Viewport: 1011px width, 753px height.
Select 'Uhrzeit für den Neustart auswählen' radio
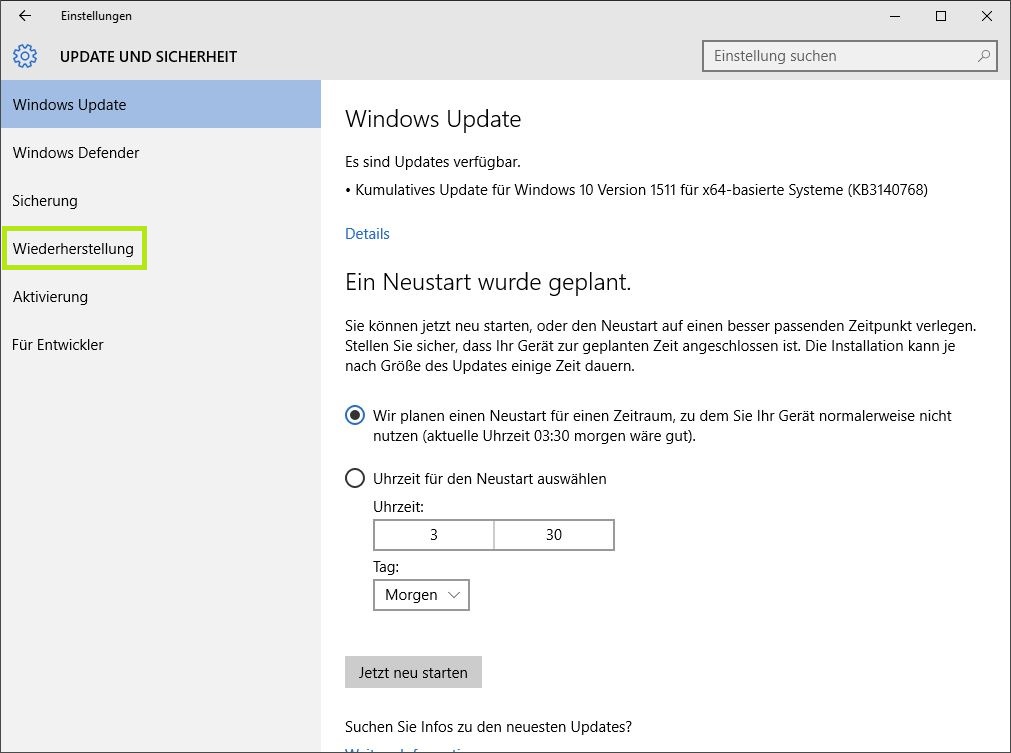355,478
